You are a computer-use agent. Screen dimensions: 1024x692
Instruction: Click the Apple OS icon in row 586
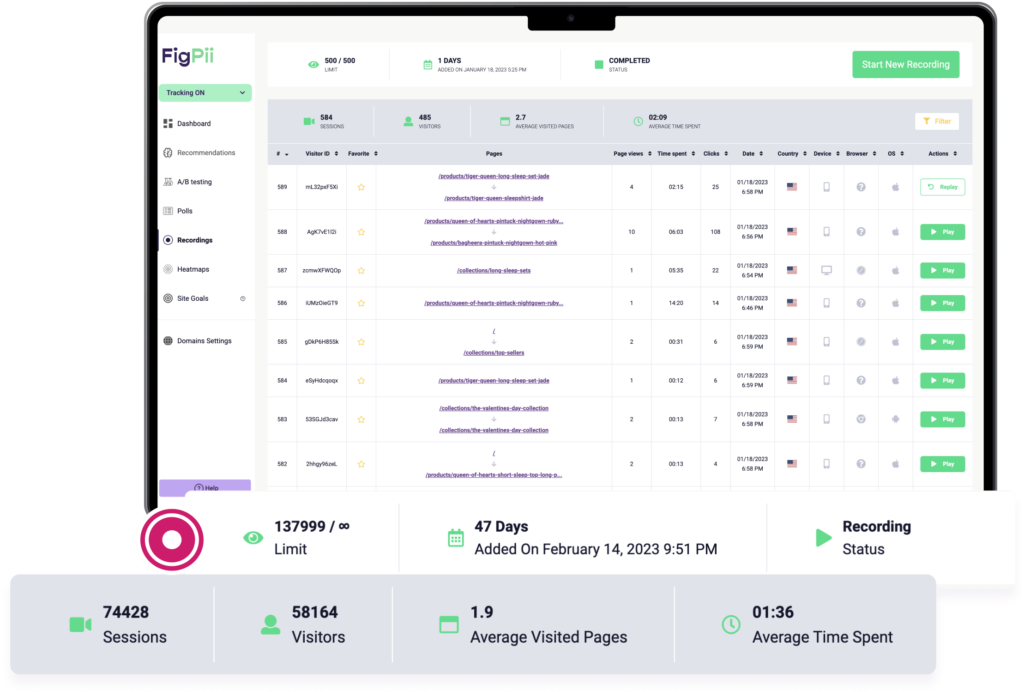coord(895,303)
